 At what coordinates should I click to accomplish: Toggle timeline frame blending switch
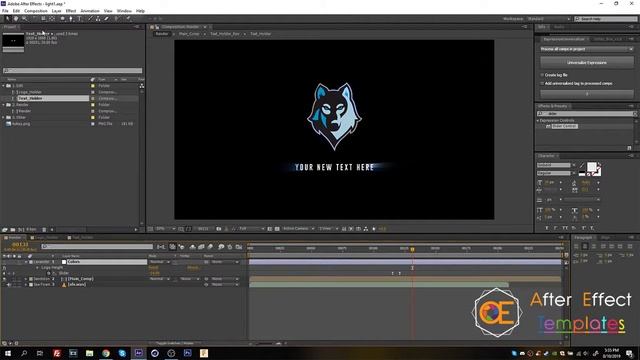click(x=201, y=247)
